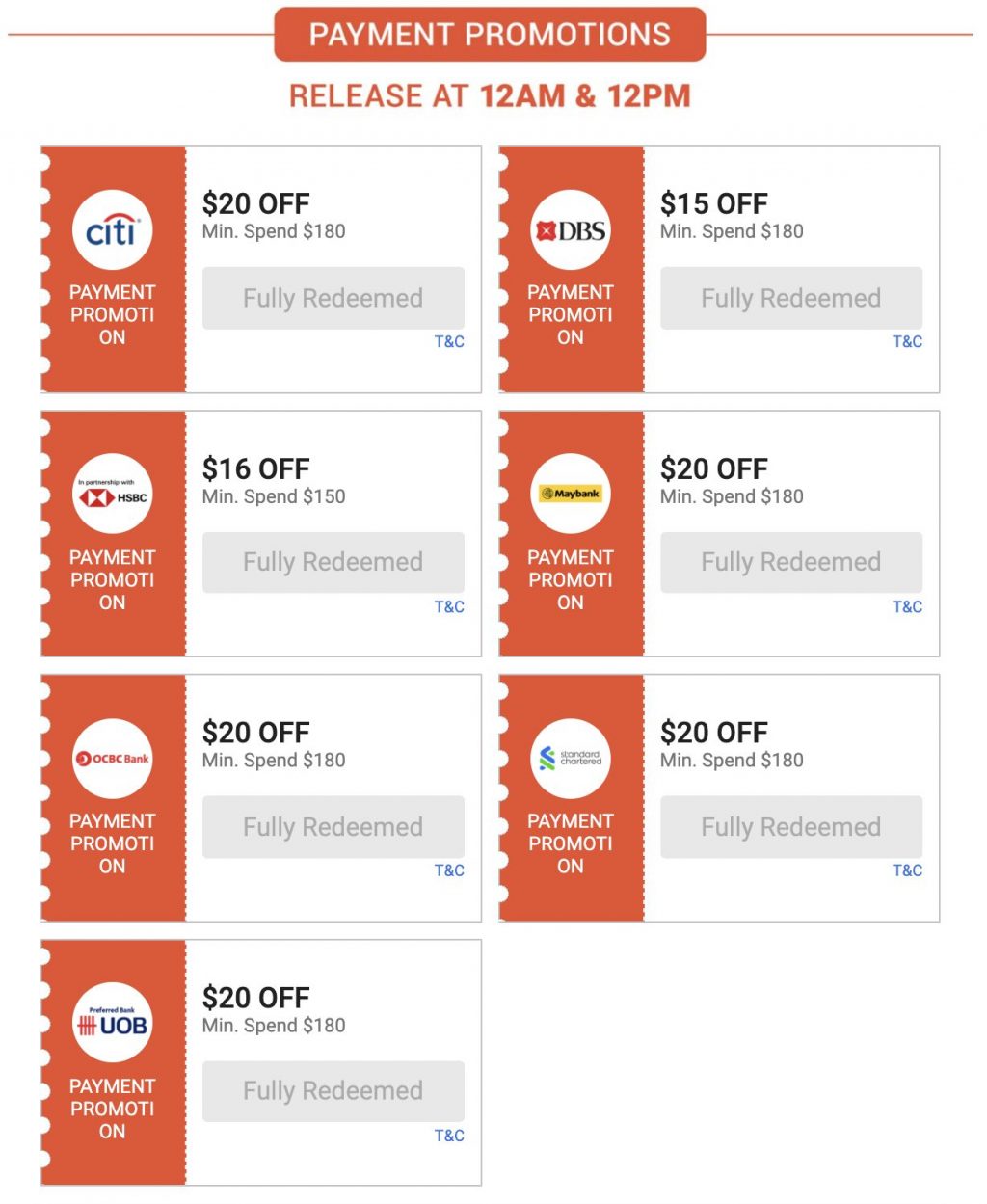Click the DBS bank logo icon
987x1204 pixels.
pyautogui.click(x=571, y=230)
